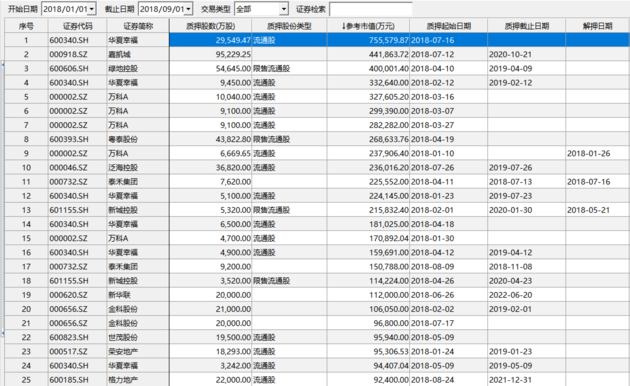Select the 新华联 name cell
This screenshot has width=630, height=386.
[138, 294]
